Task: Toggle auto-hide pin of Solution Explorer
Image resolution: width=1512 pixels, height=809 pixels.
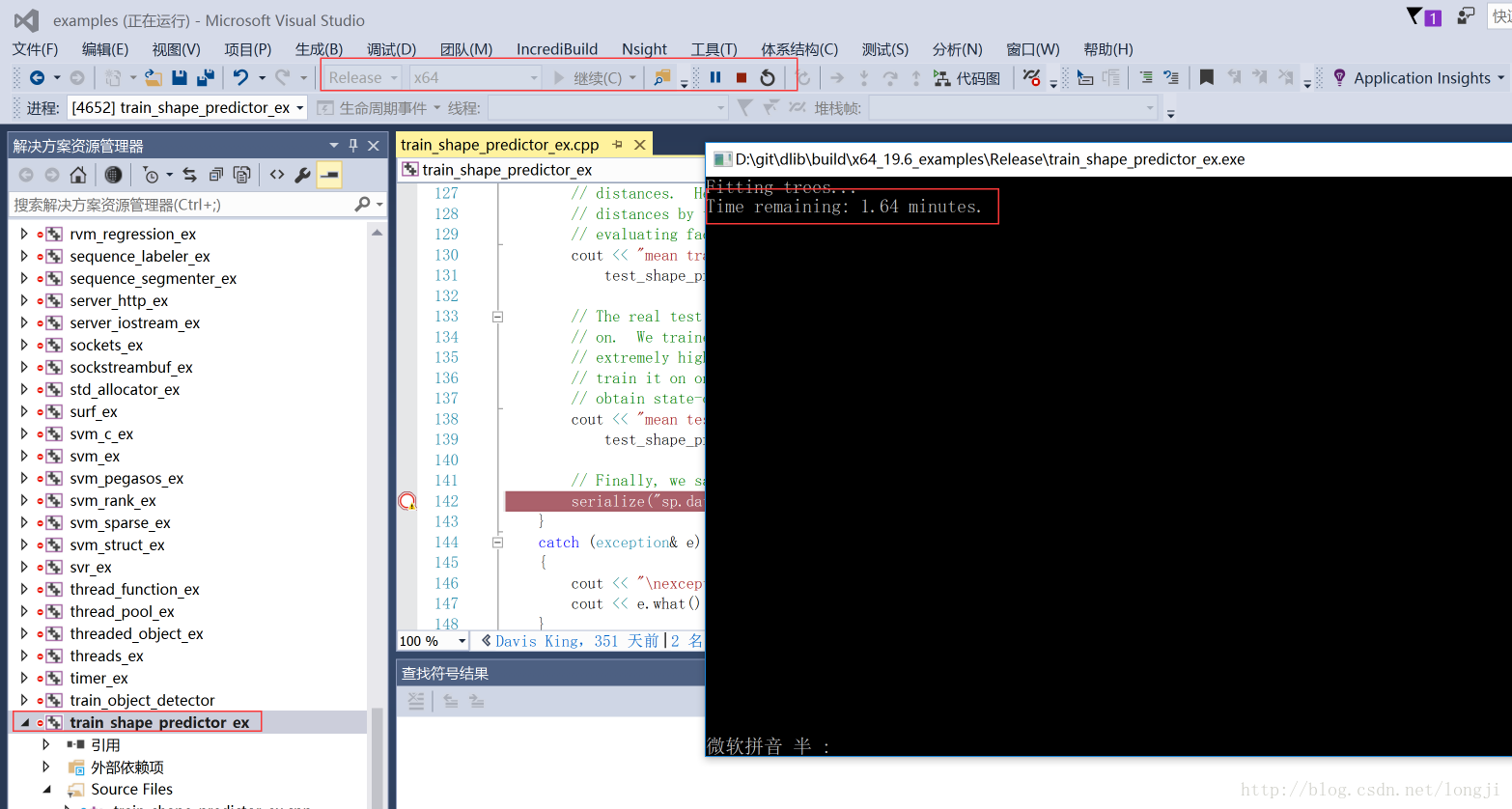Action: click(353, 145)
